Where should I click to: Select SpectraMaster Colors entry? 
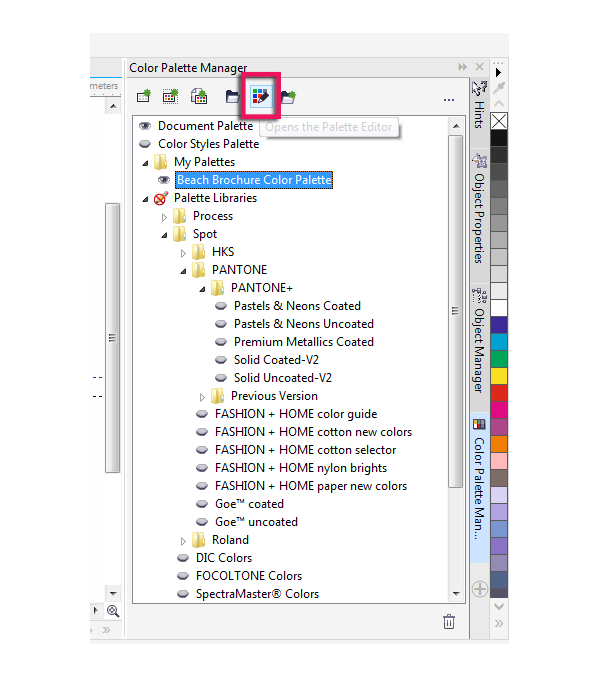(x=257, y=594)
